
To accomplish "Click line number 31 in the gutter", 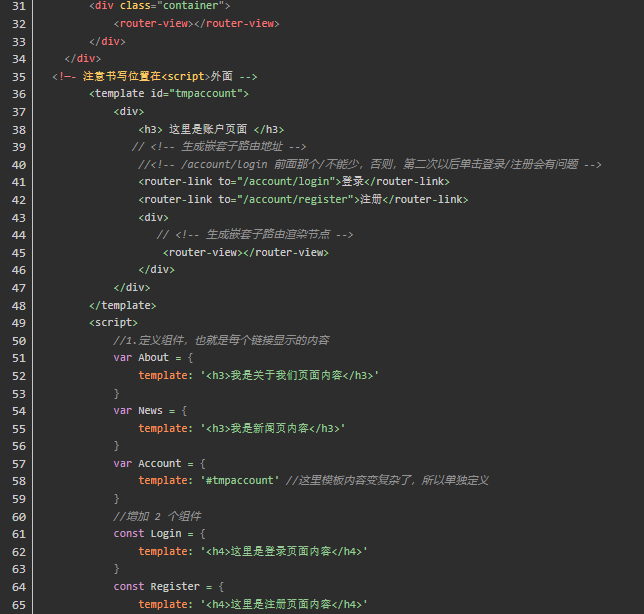I will pos(18,6).
